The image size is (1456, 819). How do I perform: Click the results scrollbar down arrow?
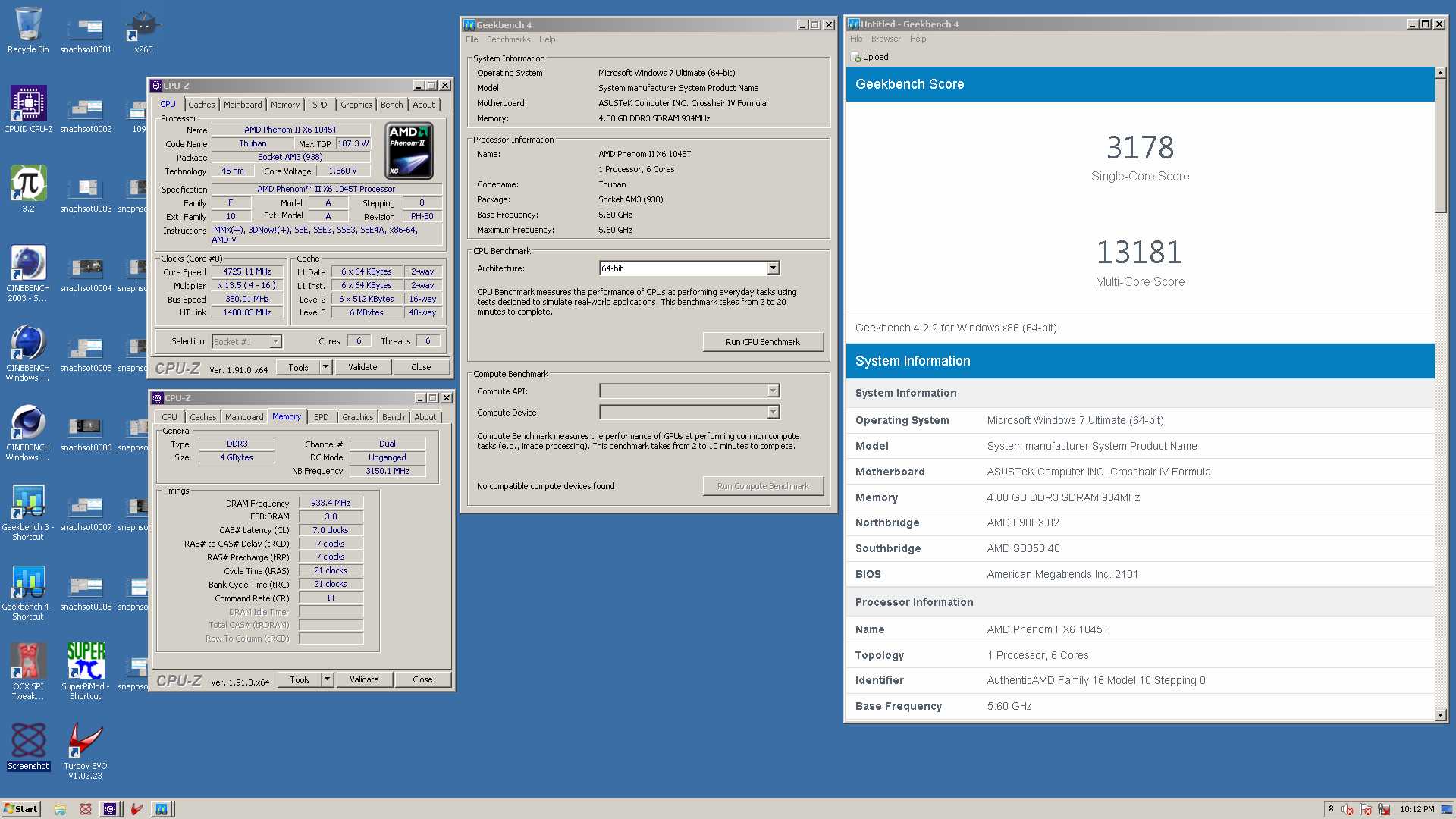1441,715
